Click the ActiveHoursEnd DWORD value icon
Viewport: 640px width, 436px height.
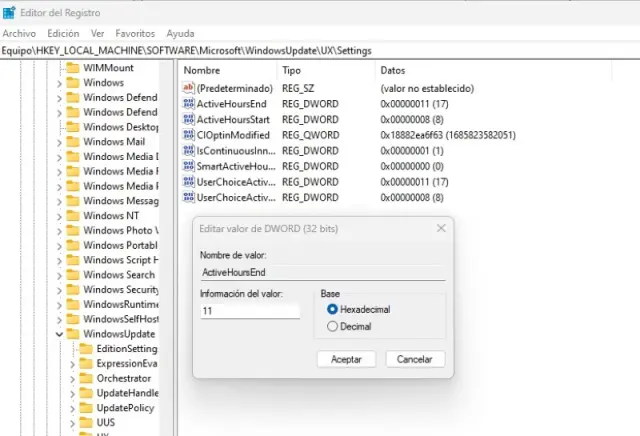[x=188, y=104]
